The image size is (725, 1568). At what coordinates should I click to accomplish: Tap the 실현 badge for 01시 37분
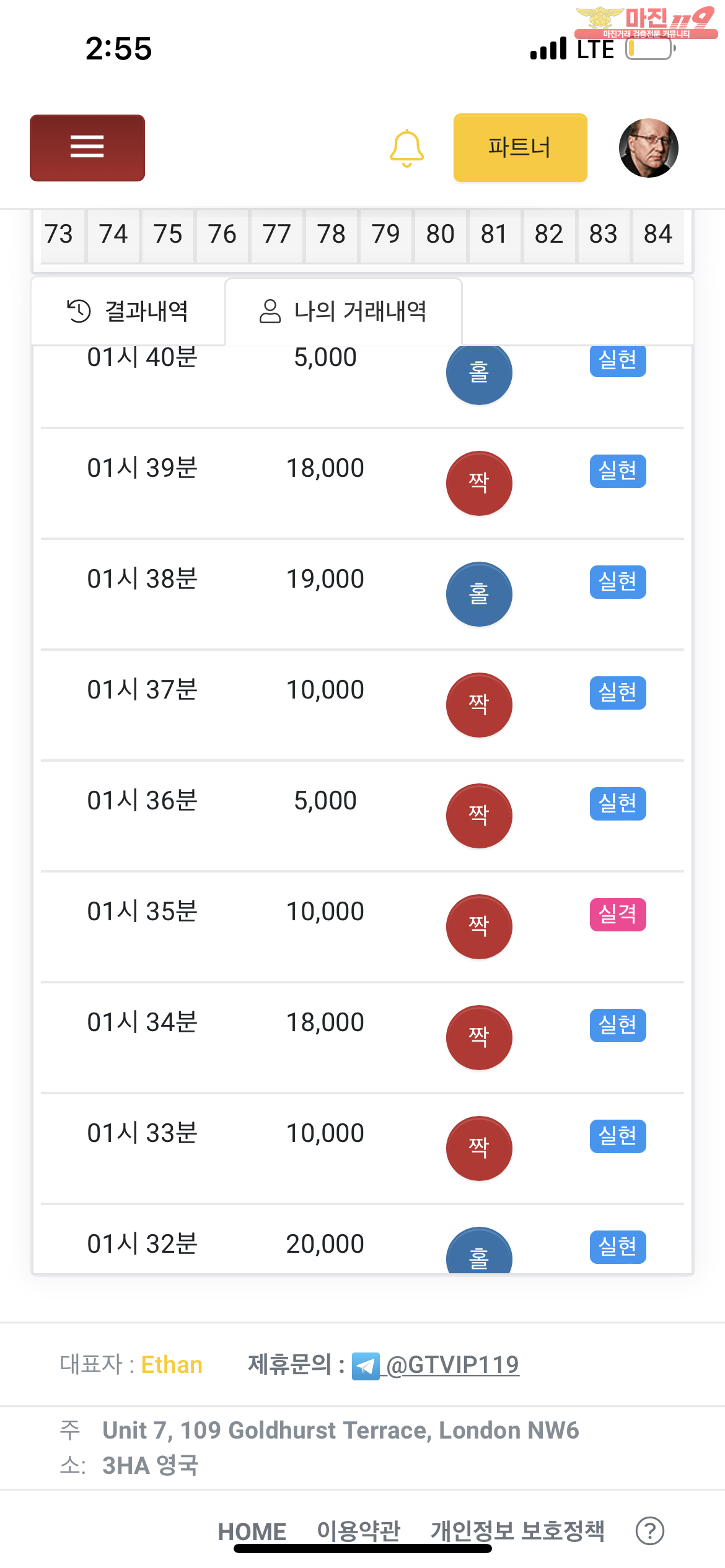(617, 692)
